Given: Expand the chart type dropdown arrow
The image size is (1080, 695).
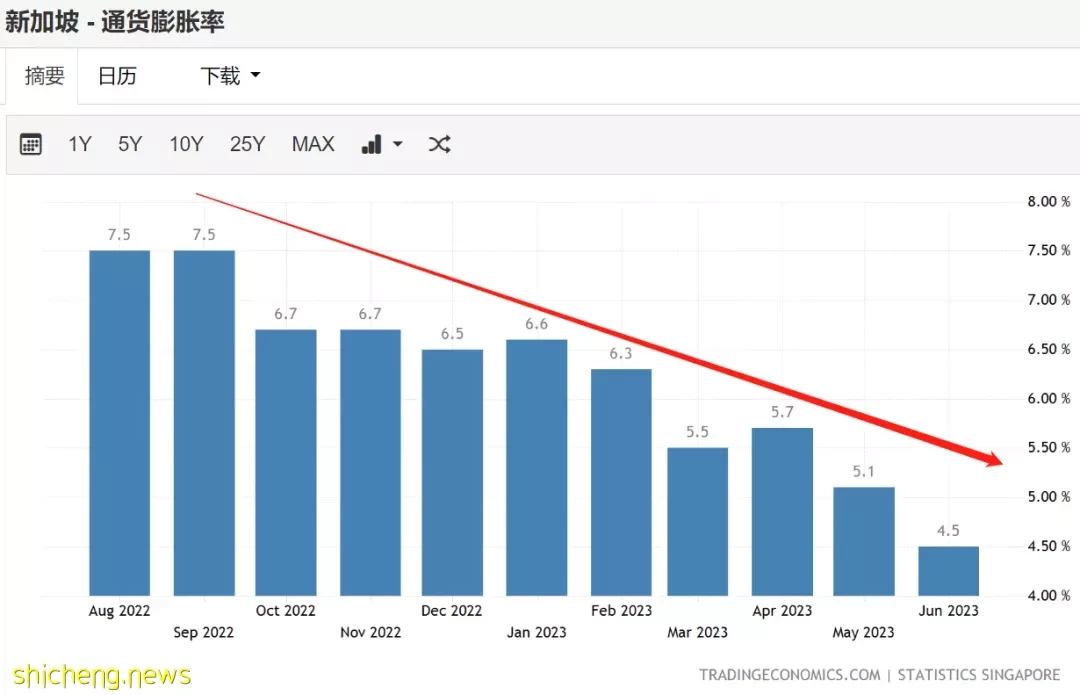Looking at the screenshot, I should point(397,145).
